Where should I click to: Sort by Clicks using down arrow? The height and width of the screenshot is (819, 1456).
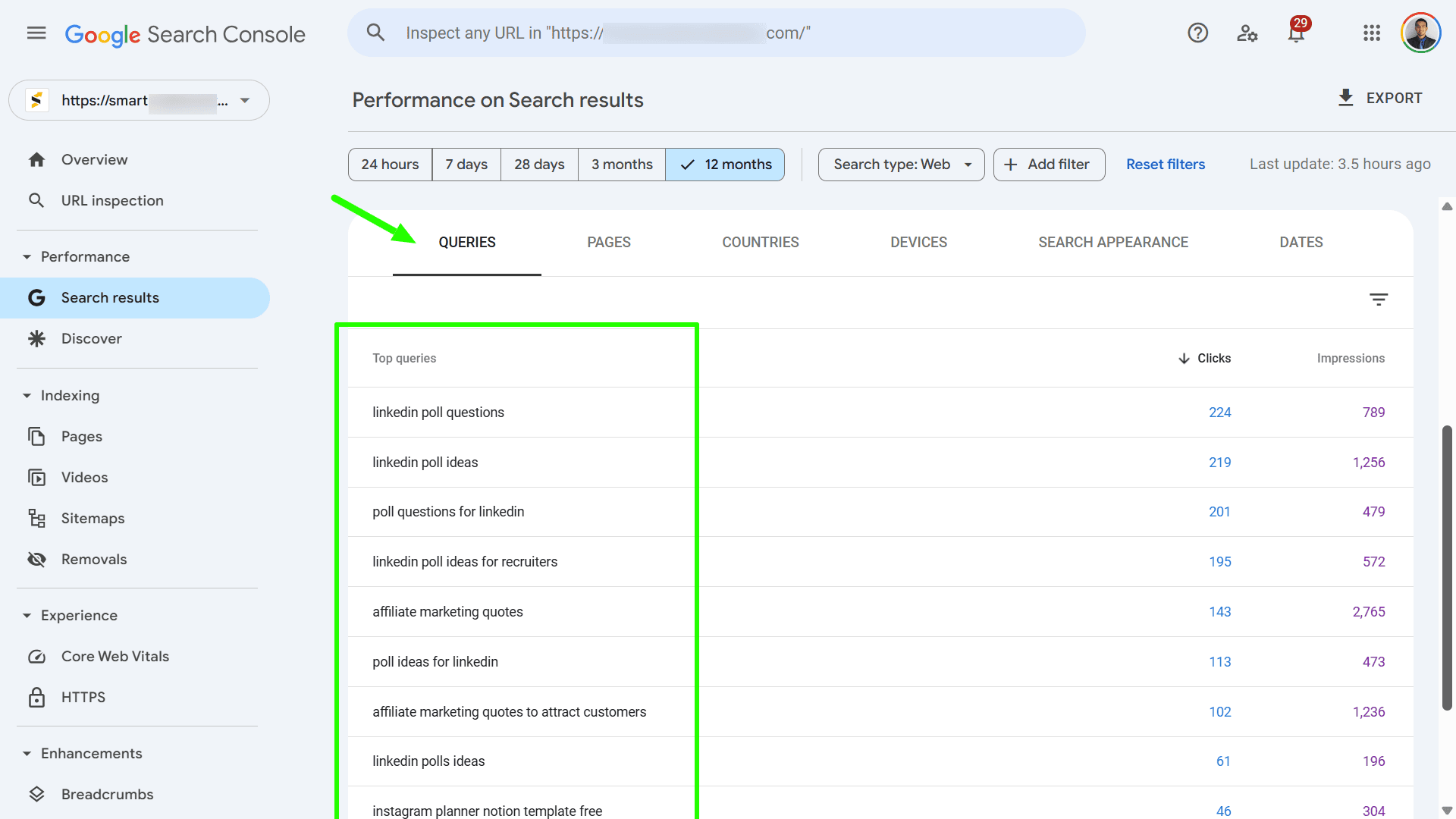1184,358
